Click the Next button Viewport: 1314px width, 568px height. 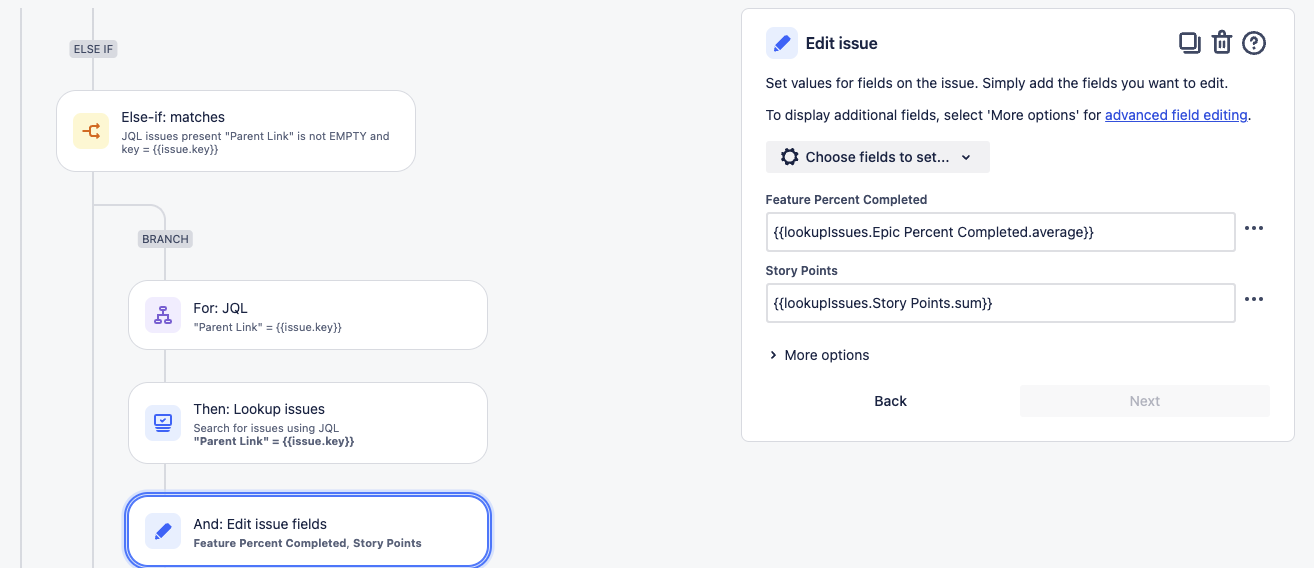click(x=1145, y=401)
